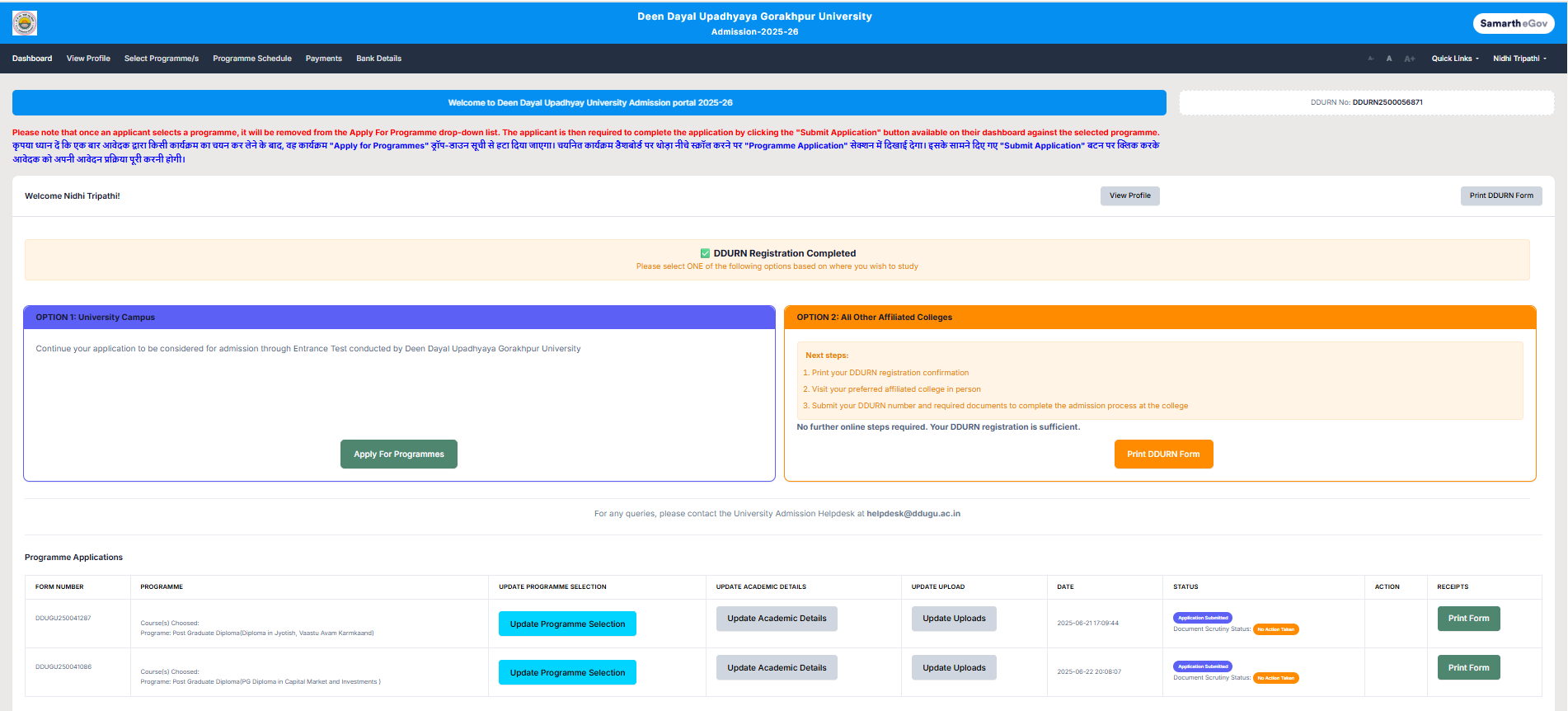The image size is (1568, 711).
Task: Click No Action Taken badge in second row
Action: pyautogui.click(x=1275, y=678)
